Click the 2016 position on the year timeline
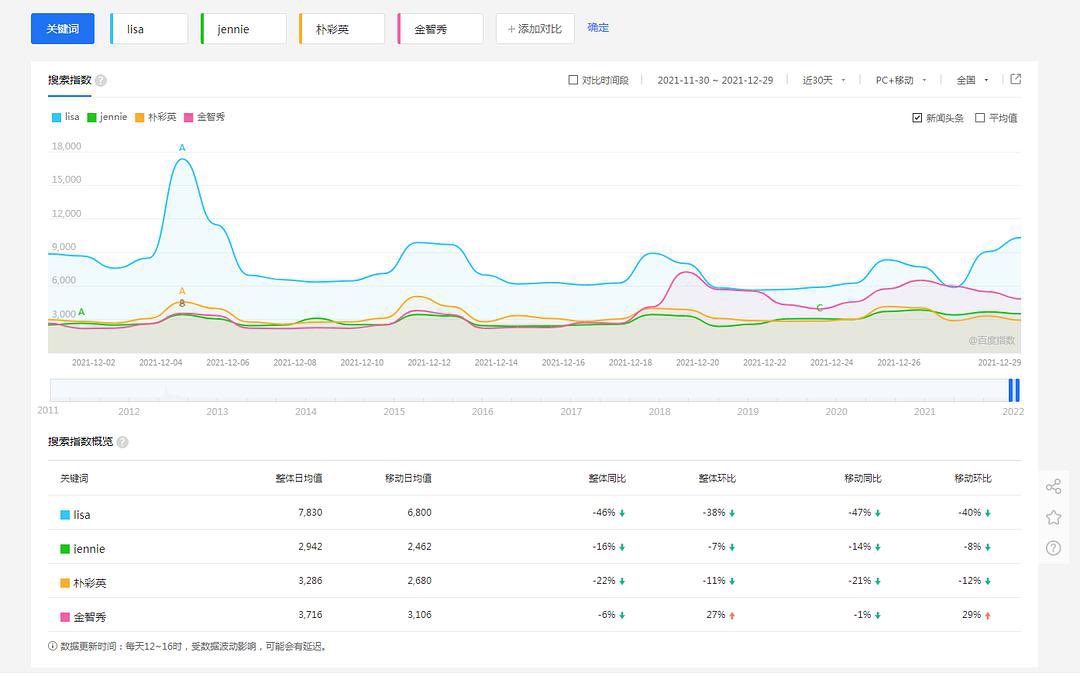Screen dimensions: 1080x676 pos(482,411)
